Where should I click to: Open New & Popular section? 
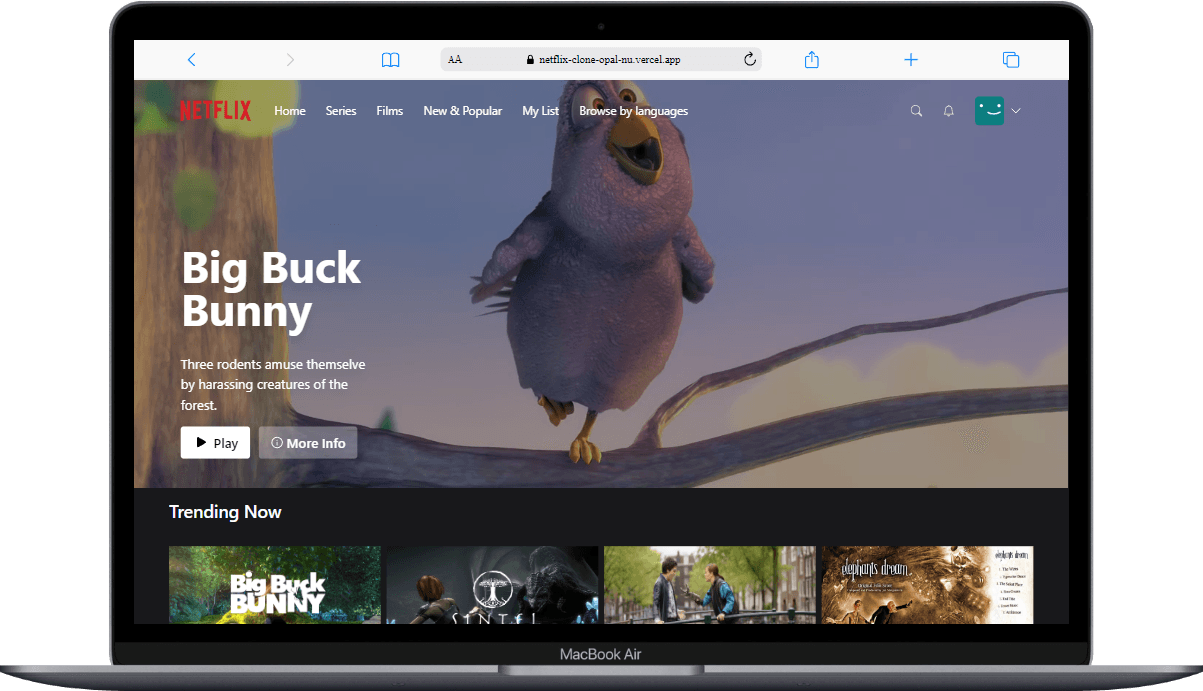[x=462, y=111]
